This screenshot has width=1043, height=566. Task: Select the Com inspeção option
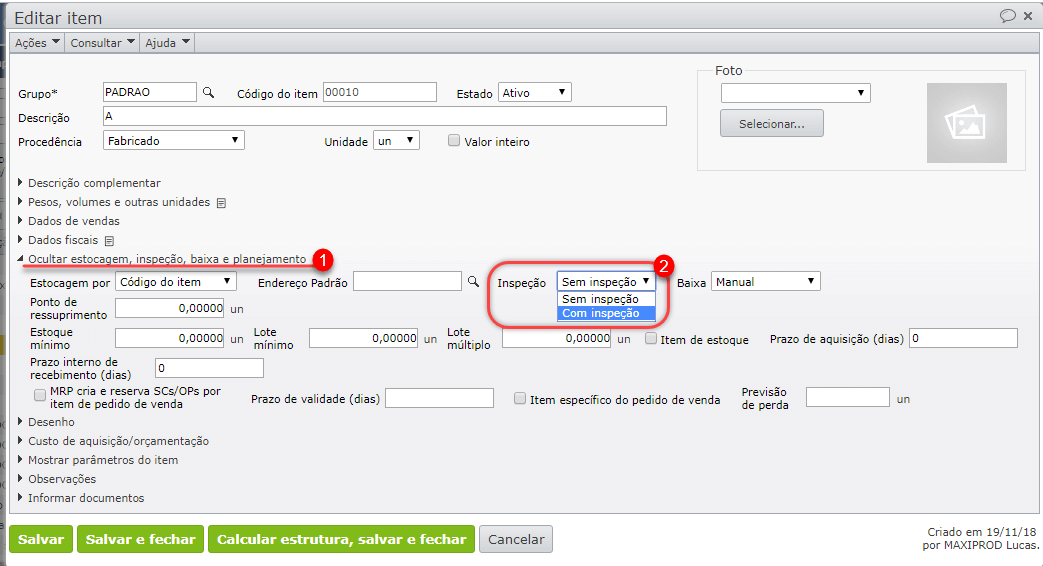coord(606,313)
